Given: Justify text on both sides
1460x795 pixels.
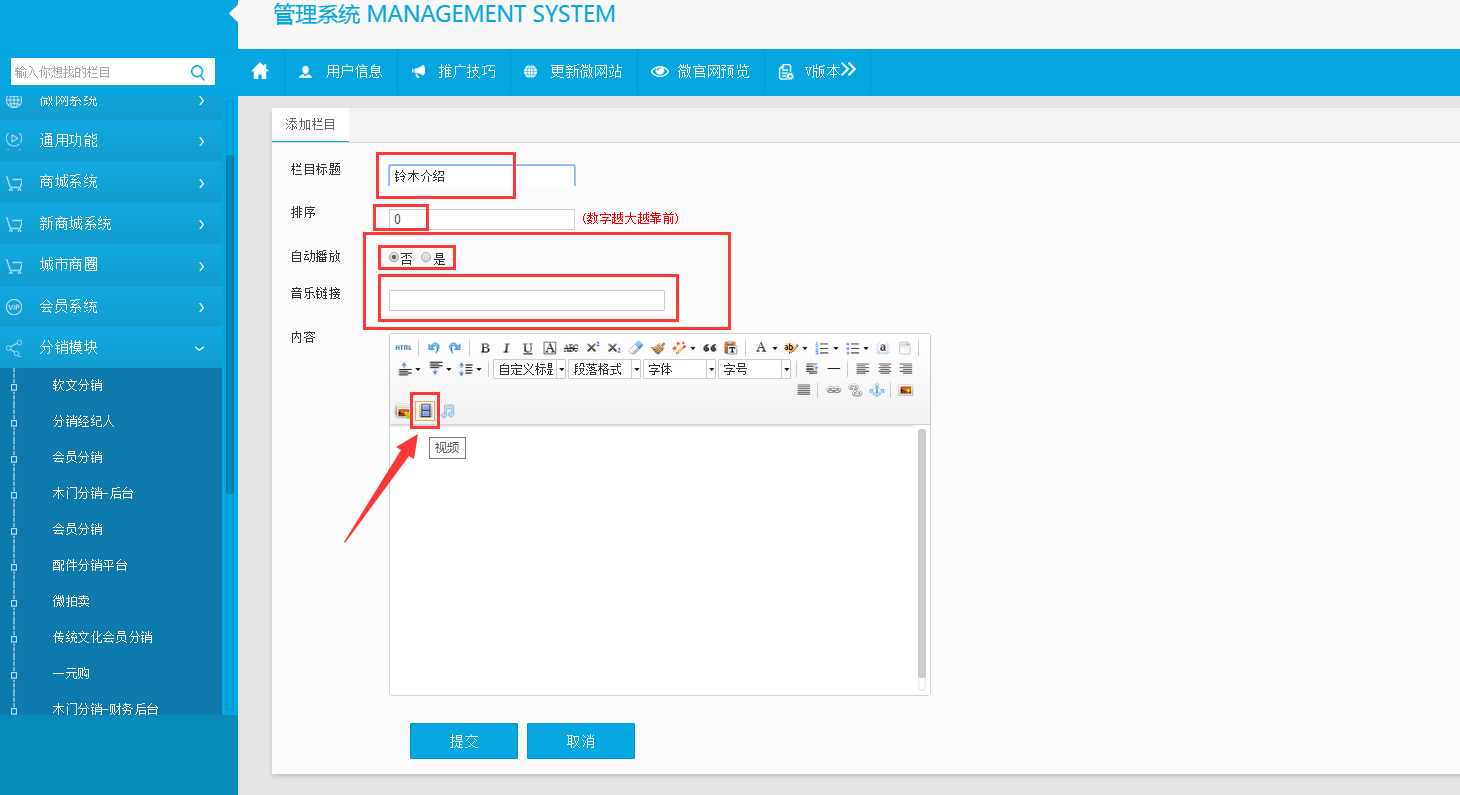Looking at the screenshot, I should tap(804, 390).
